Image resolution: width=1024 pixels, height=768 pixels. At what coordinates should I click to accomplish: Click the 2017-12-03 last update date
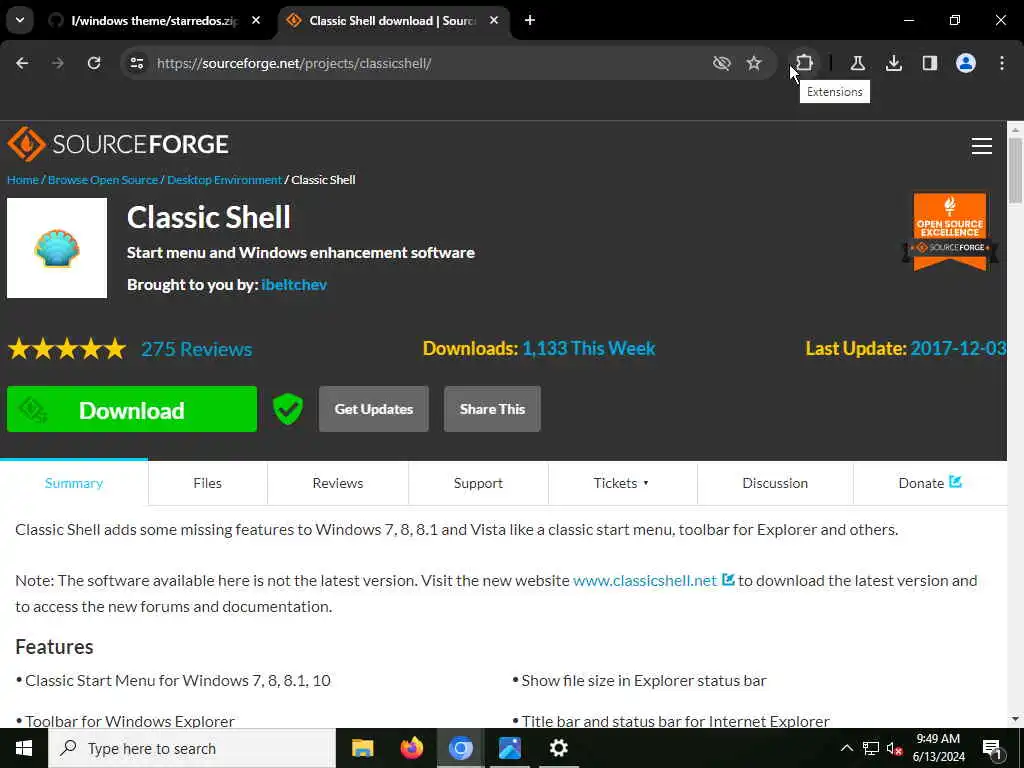958,348
